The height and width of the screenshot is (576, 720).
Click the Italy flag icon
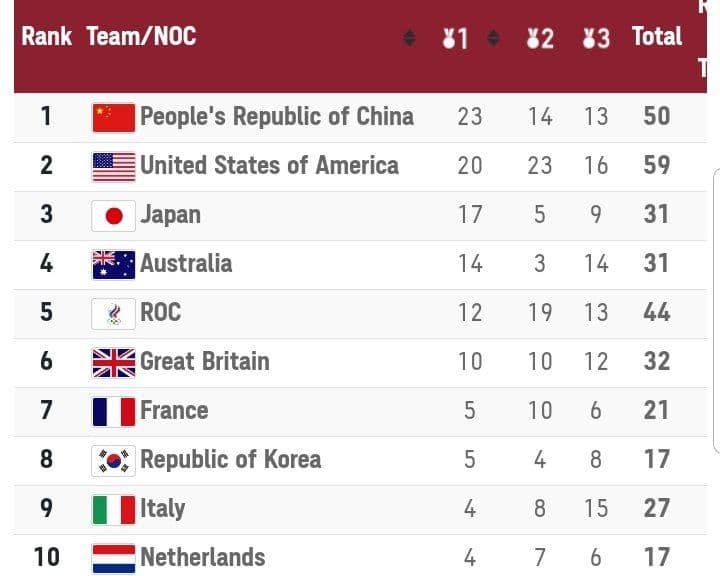[113, 510]
